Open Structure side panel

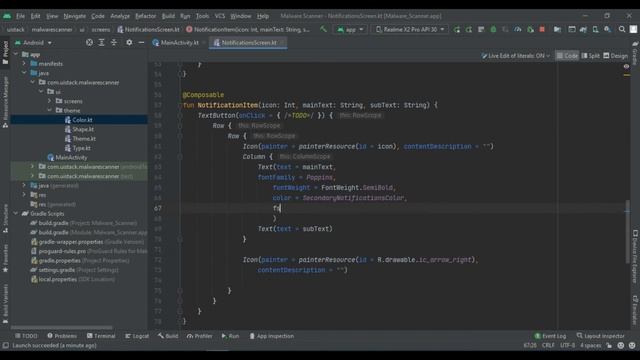[5, 218]
